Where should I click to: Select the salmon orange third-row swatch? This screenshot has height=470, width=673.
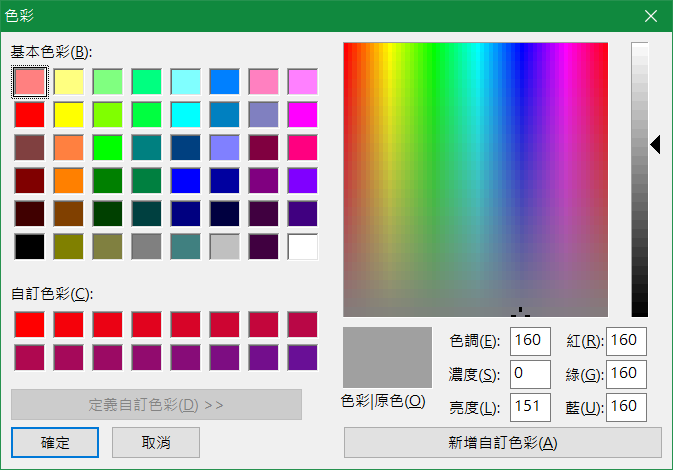pos(69,148)
